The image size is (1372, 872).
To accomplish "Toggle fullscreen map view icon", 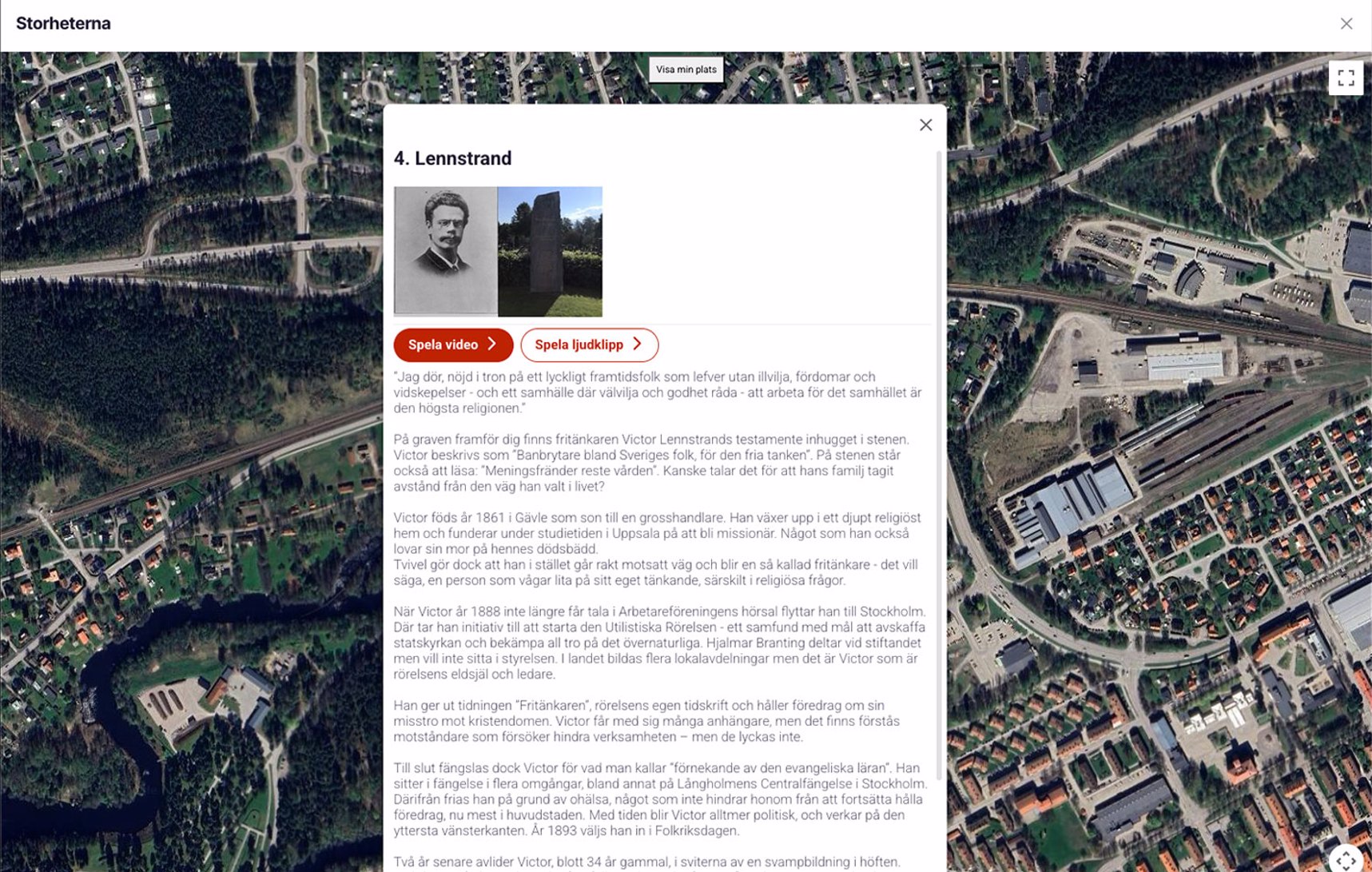I will pos(1346,78).
